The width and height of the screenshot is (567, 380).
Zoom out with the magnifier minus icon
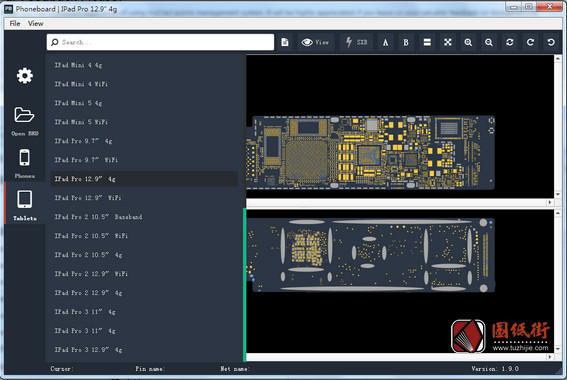tap(489, 42)
